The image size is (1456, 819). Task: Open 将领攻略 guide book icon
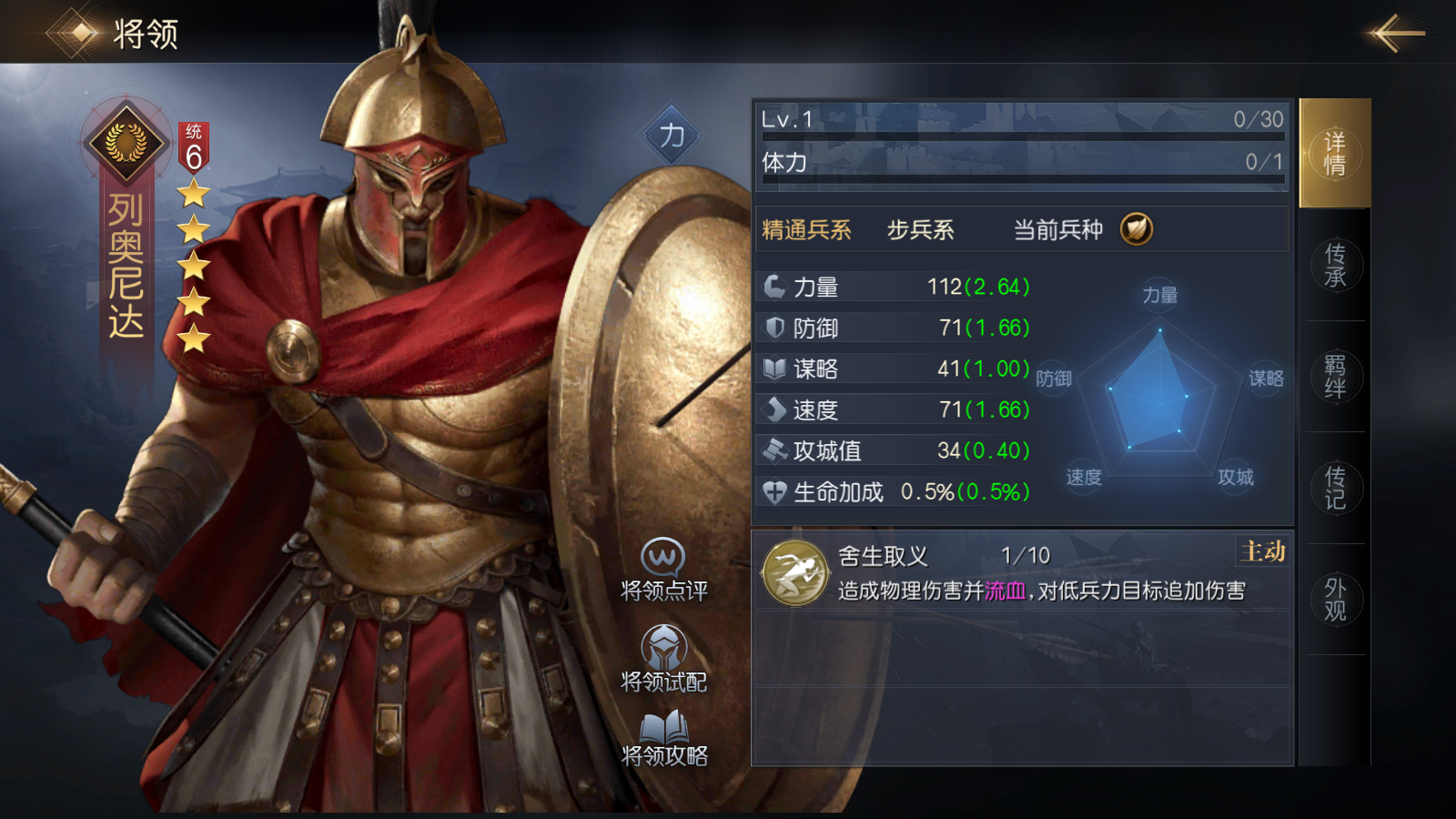(x=663, y=727)
